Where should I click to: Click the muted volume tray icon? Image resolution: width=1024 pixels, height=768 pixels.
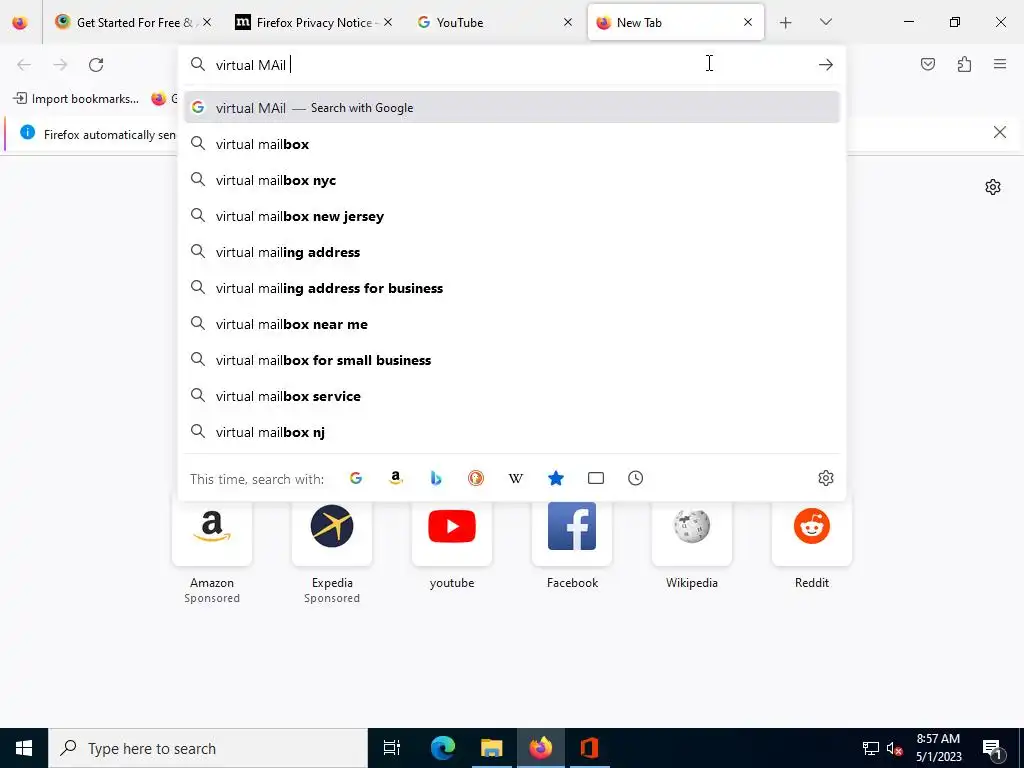coord(894,748)
